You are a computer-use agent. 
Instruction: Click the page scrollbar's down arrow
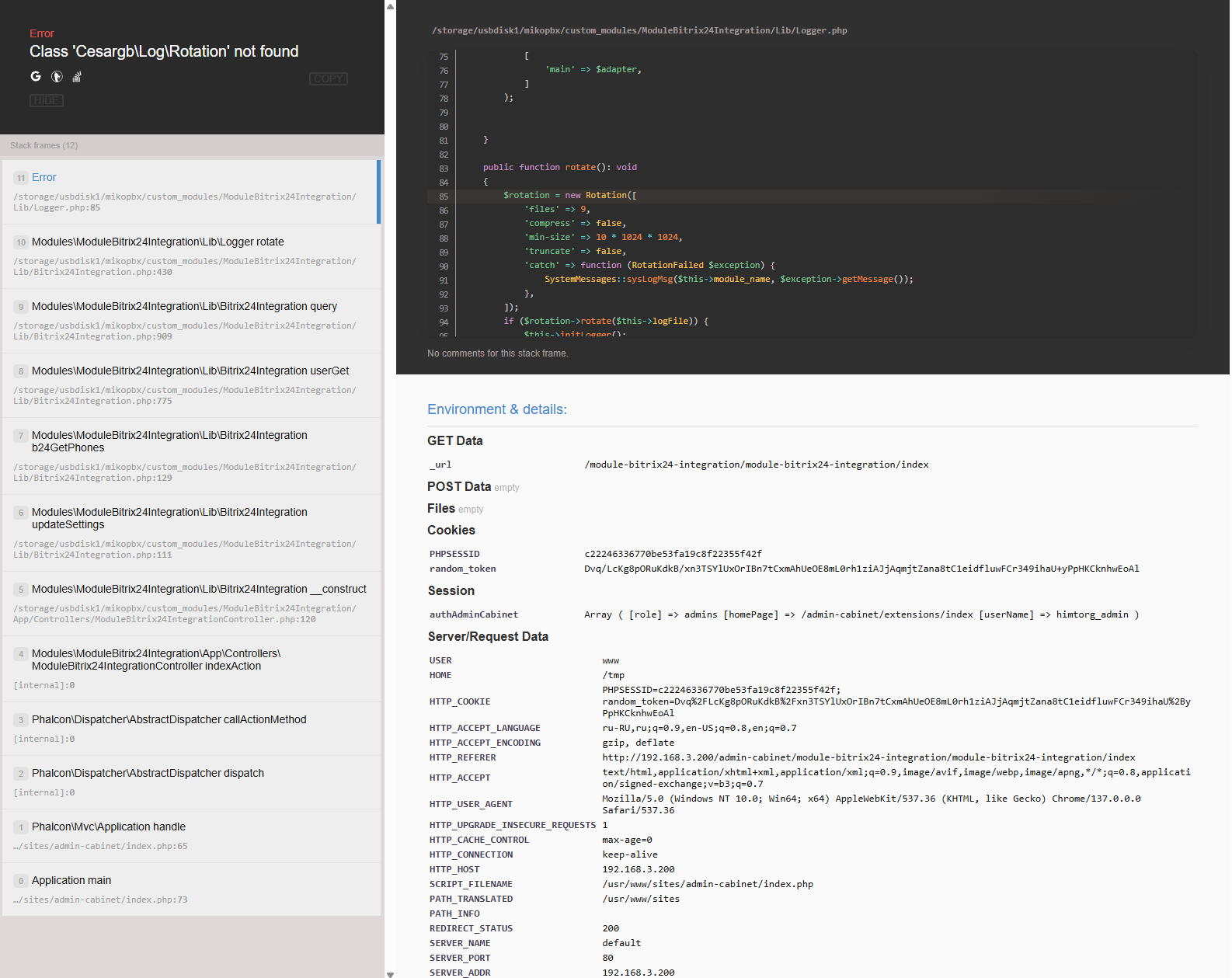click(x=390, y=973)
